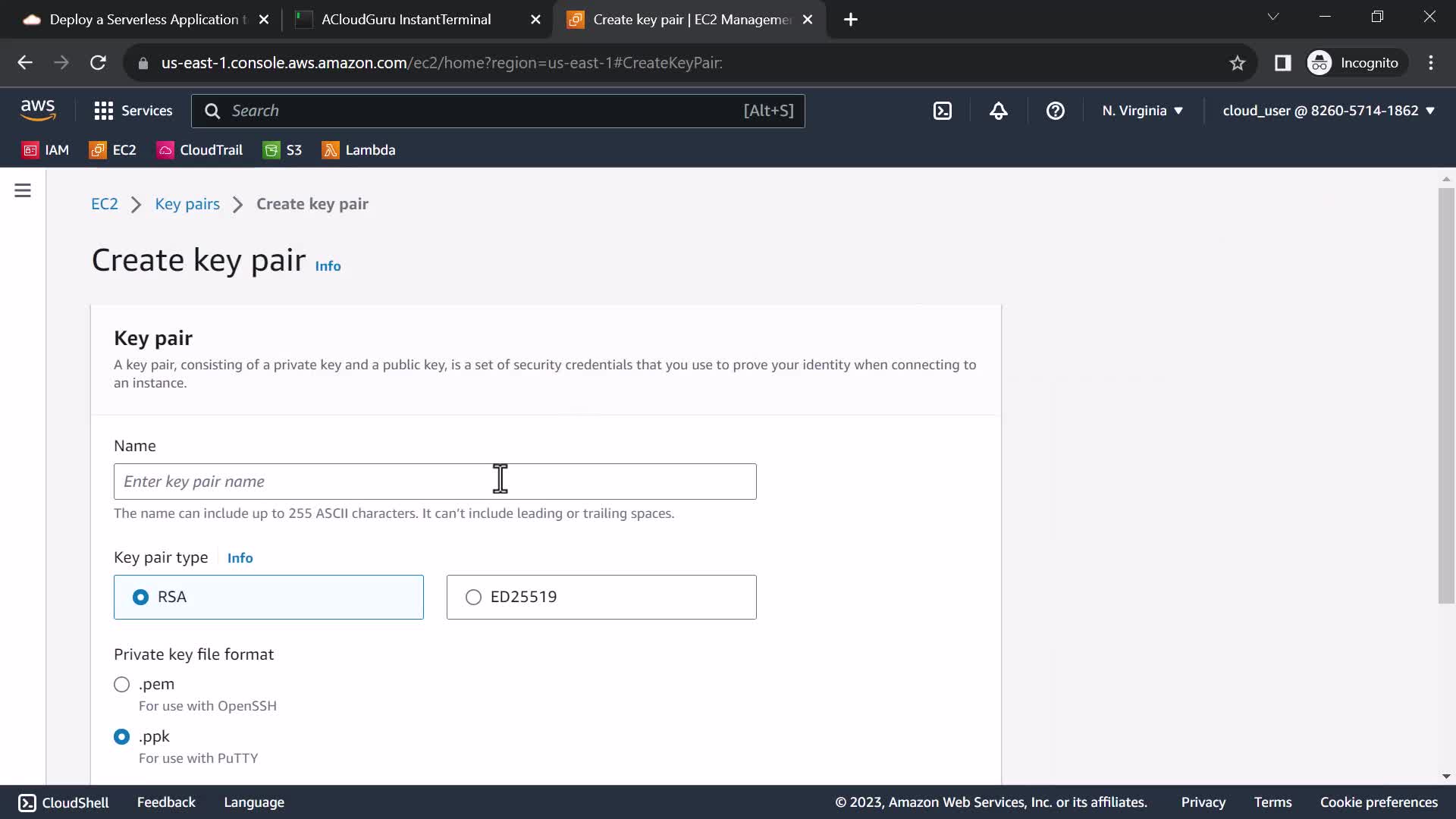Click the key pair Name input field

[x=435, y=482]
